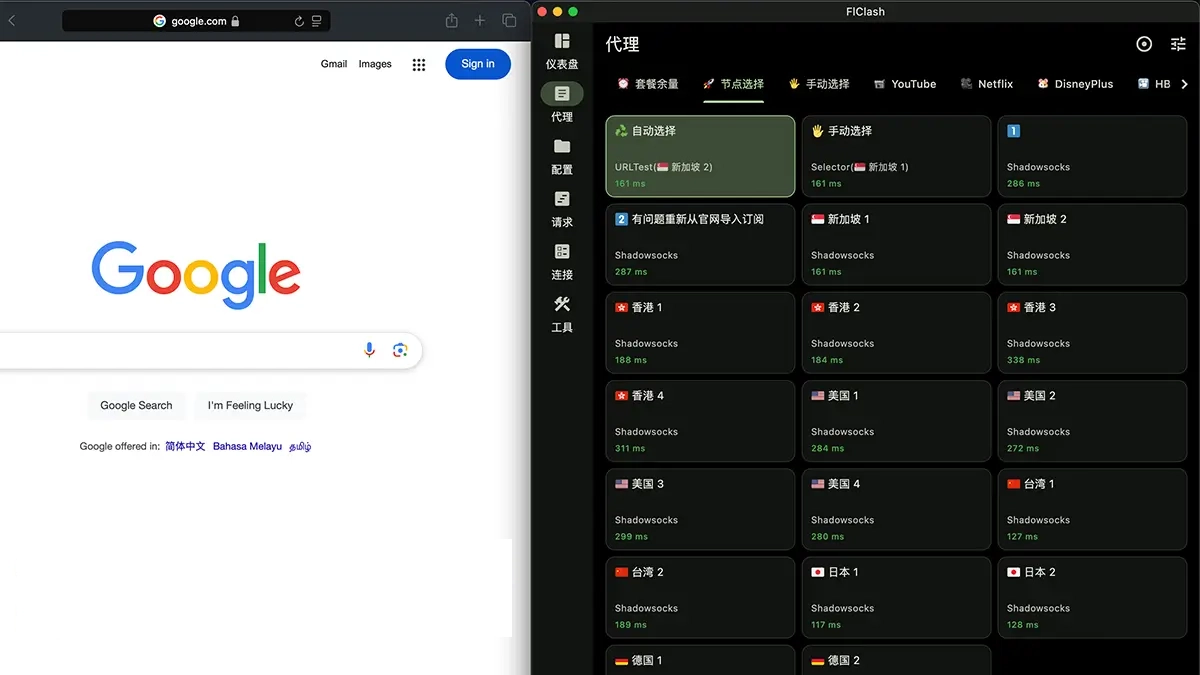Image resolution: width=1200 pixels, height=675 pixels.
Task: Switch to the Netflix proxy group tab
Action: click(x=986, y=84)
